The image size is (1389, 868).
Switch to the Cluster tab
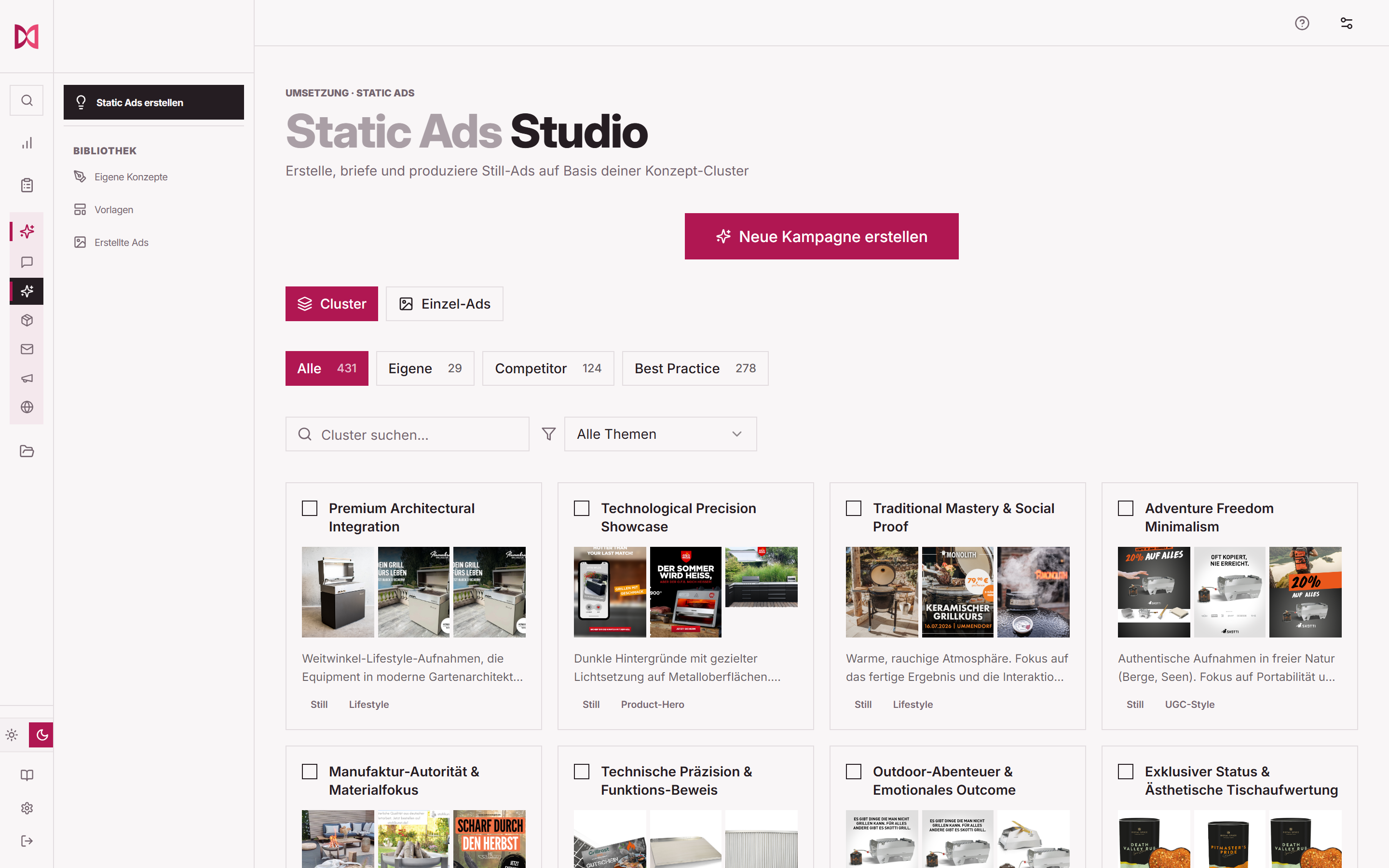coord(332,304)
